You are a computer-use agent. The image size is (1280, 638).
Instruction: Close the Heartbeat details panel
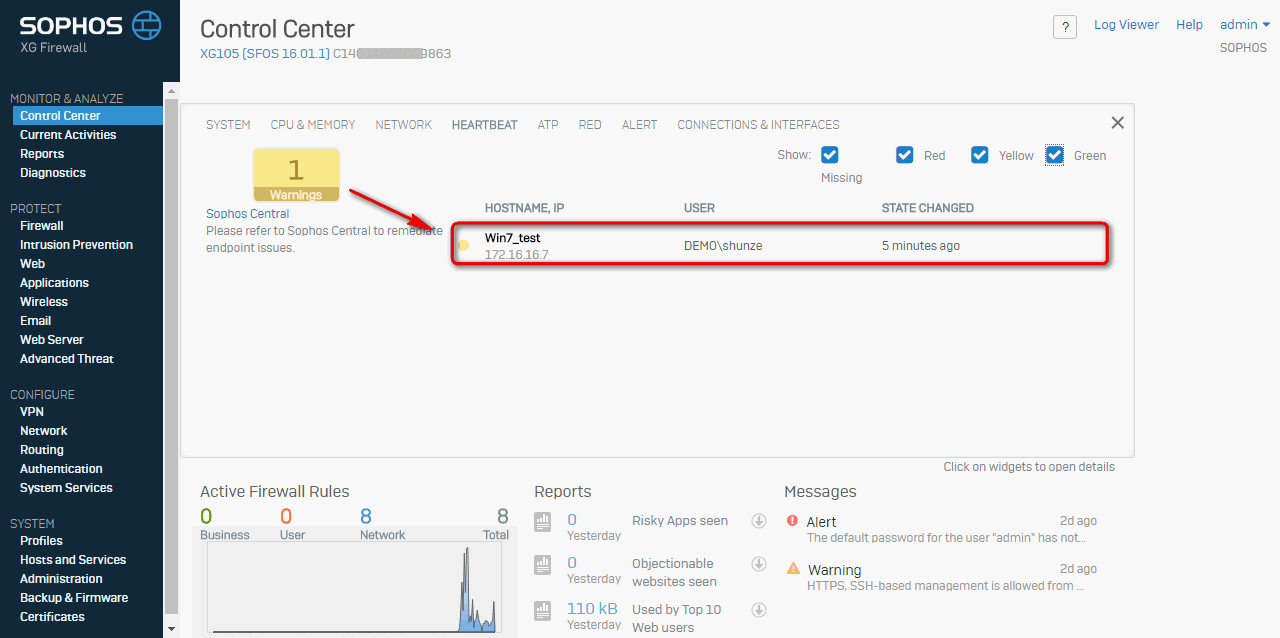1118,123
